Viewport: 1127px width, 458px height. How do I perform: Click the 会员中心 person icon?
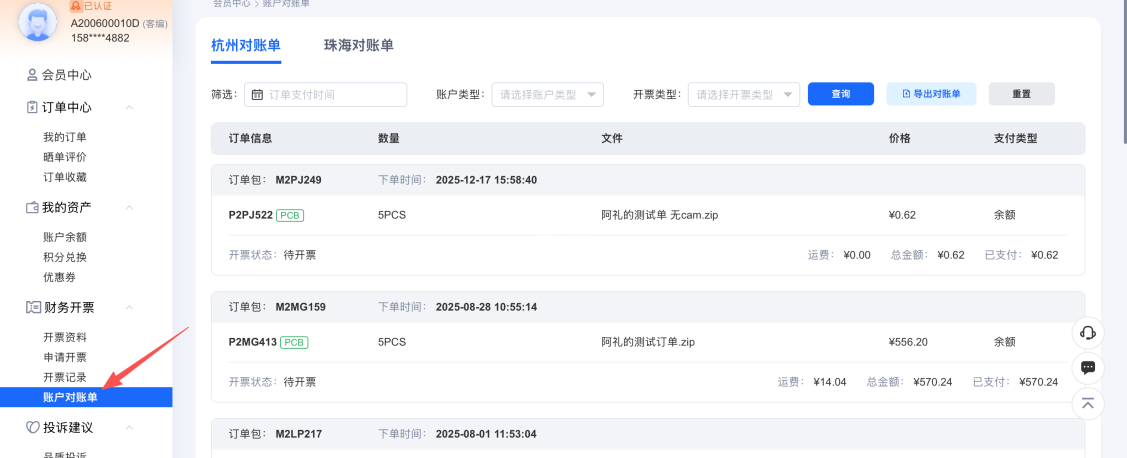click(x=32, y=75)
